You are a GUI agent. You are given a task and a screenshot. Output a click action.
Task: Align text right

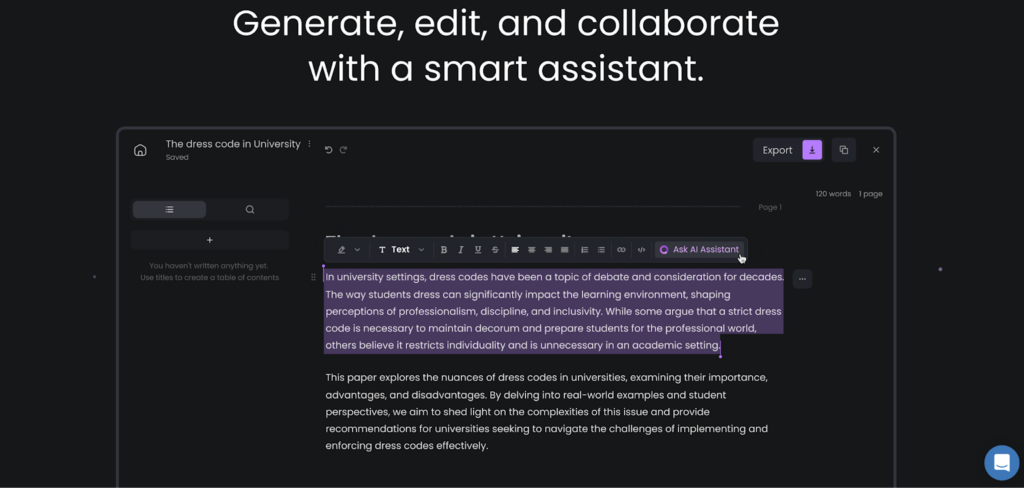click(x=548, y=250)
